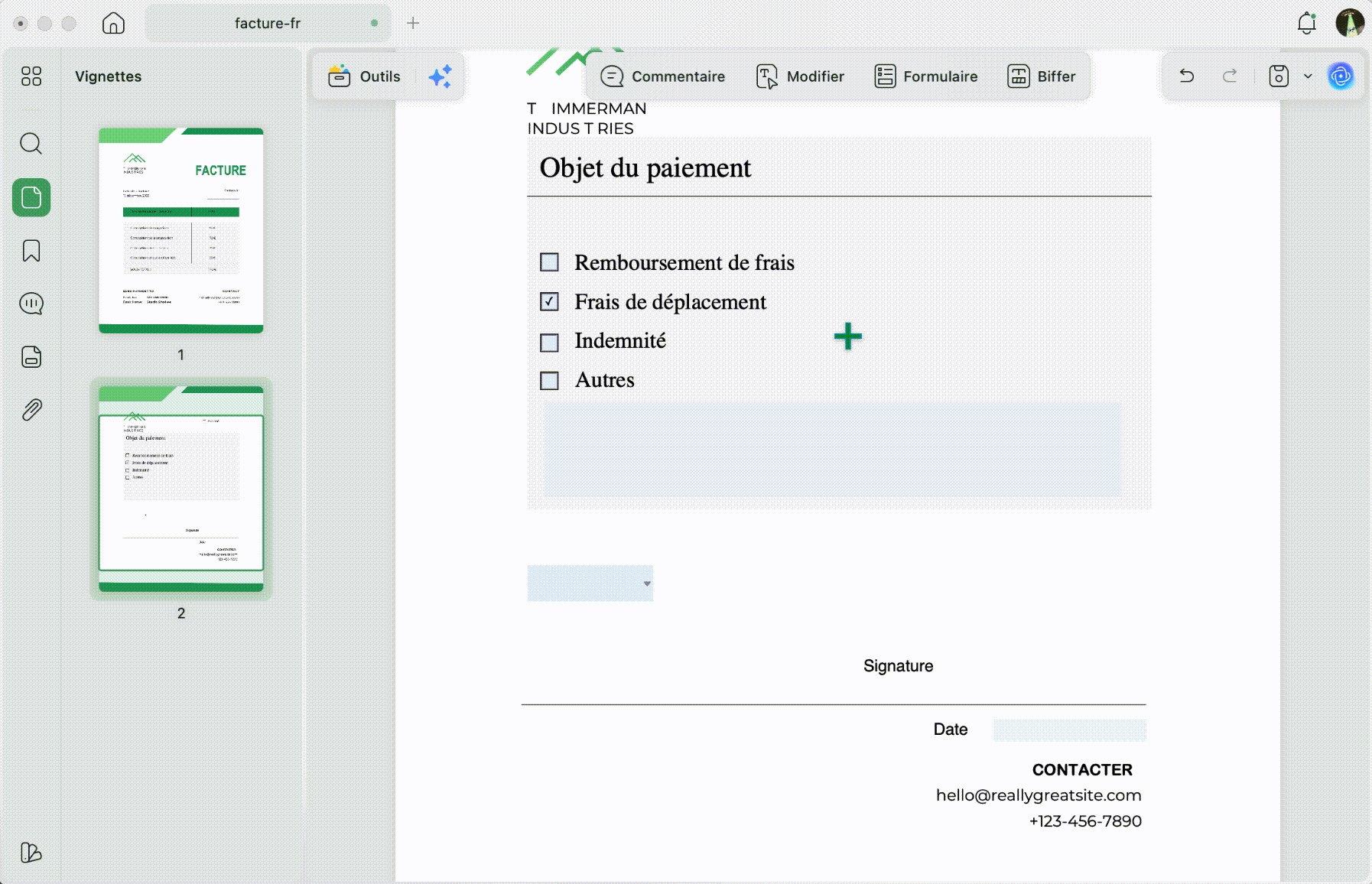Click the +123-456-7890 phone number
The height and width of the screenshot is (884, 1372).
point(1085,821)
